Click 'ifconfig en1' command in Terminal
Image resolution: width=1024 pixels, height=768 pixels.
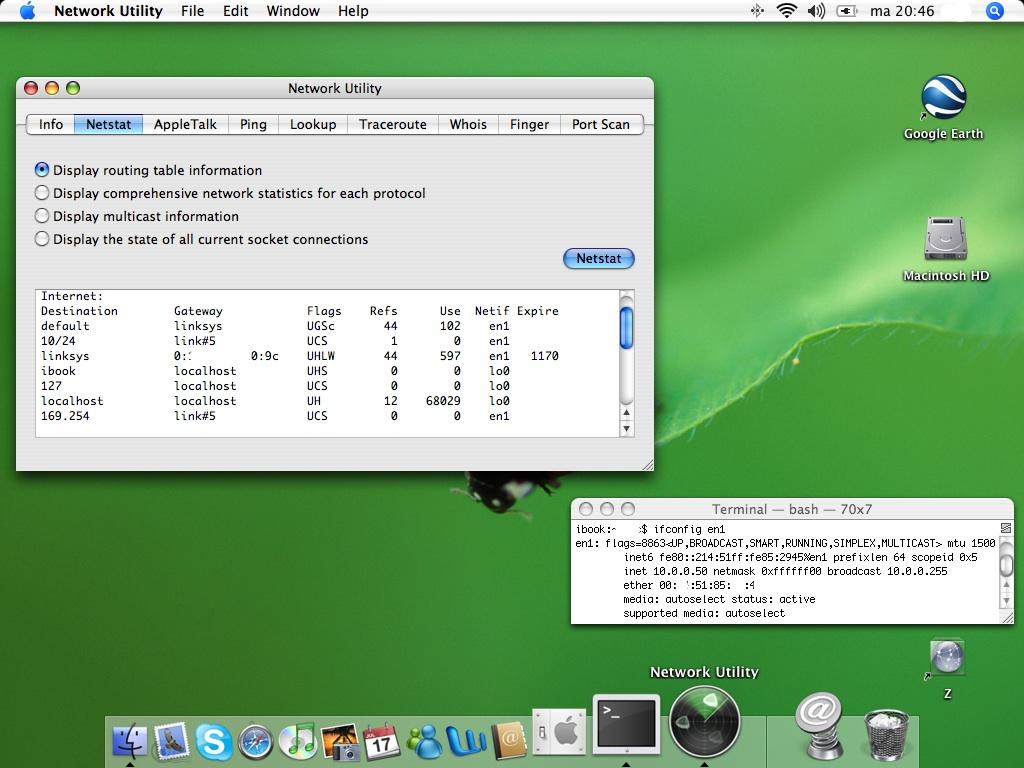point(689,529)
